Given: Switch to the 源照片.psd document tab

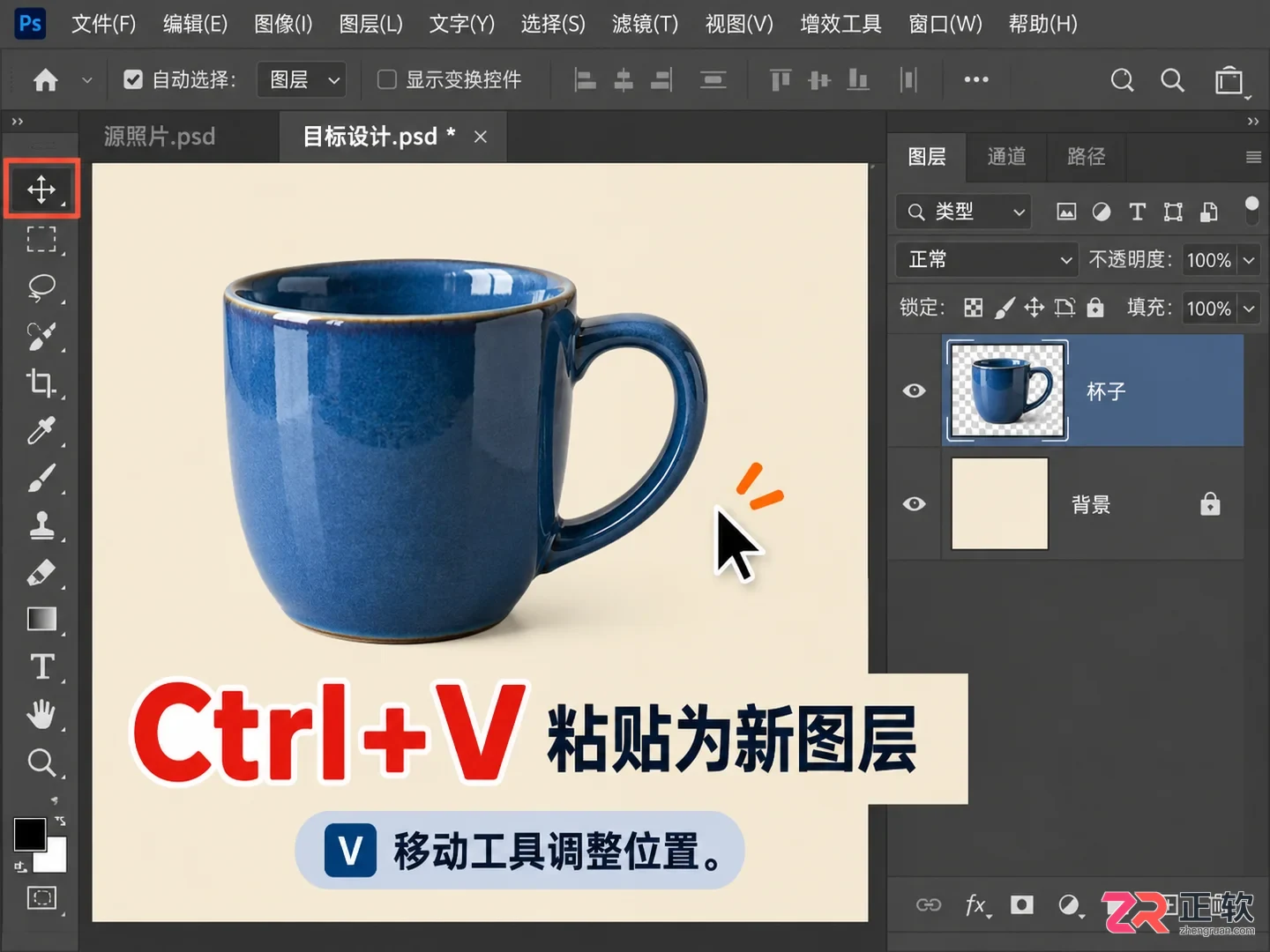Looking at the screenshot, I should click(x=160, y=137).
